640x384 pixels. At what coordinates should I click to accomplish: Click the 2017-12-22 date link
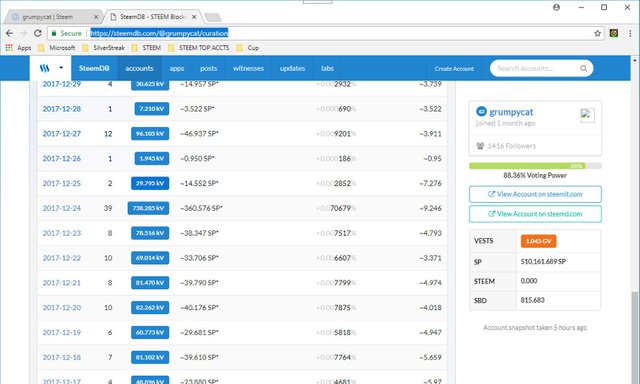(x=62, y=258)
